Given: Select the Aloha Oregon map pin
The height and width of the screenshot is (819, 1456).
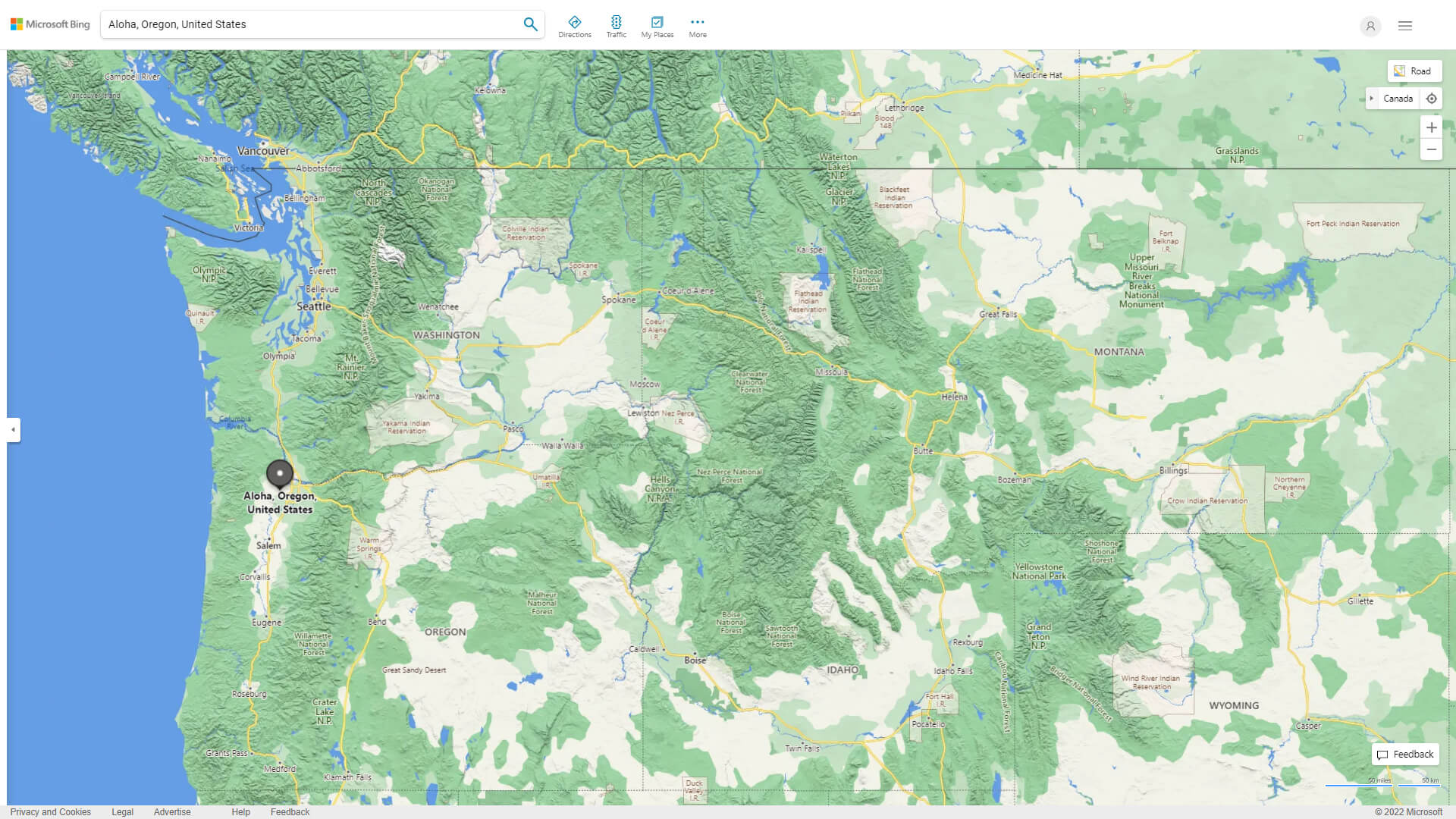Looking at the screenshot, I should point(280,472).
